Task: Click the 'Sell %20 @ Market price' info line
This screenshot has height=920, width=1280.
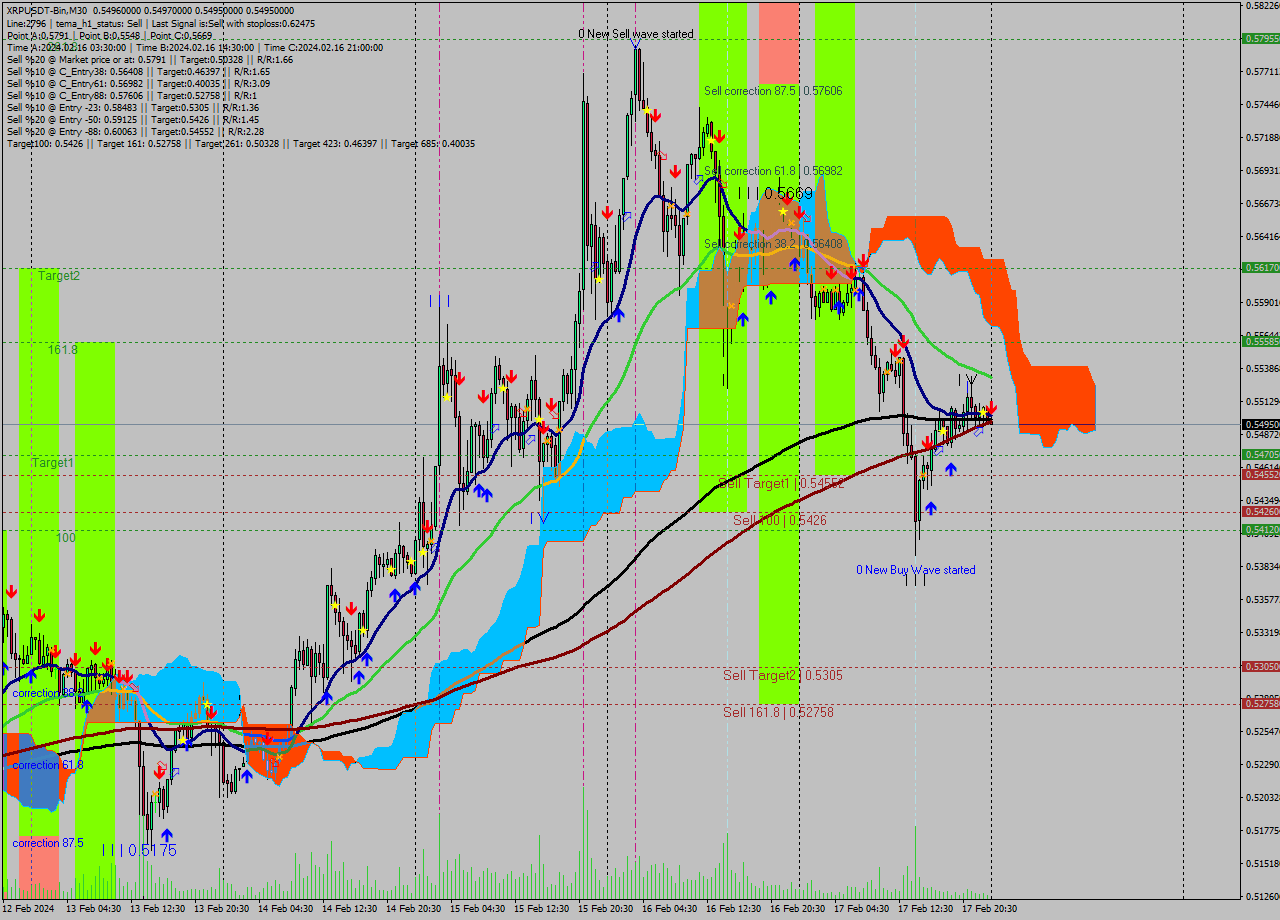Action: (x=150, y=60)
